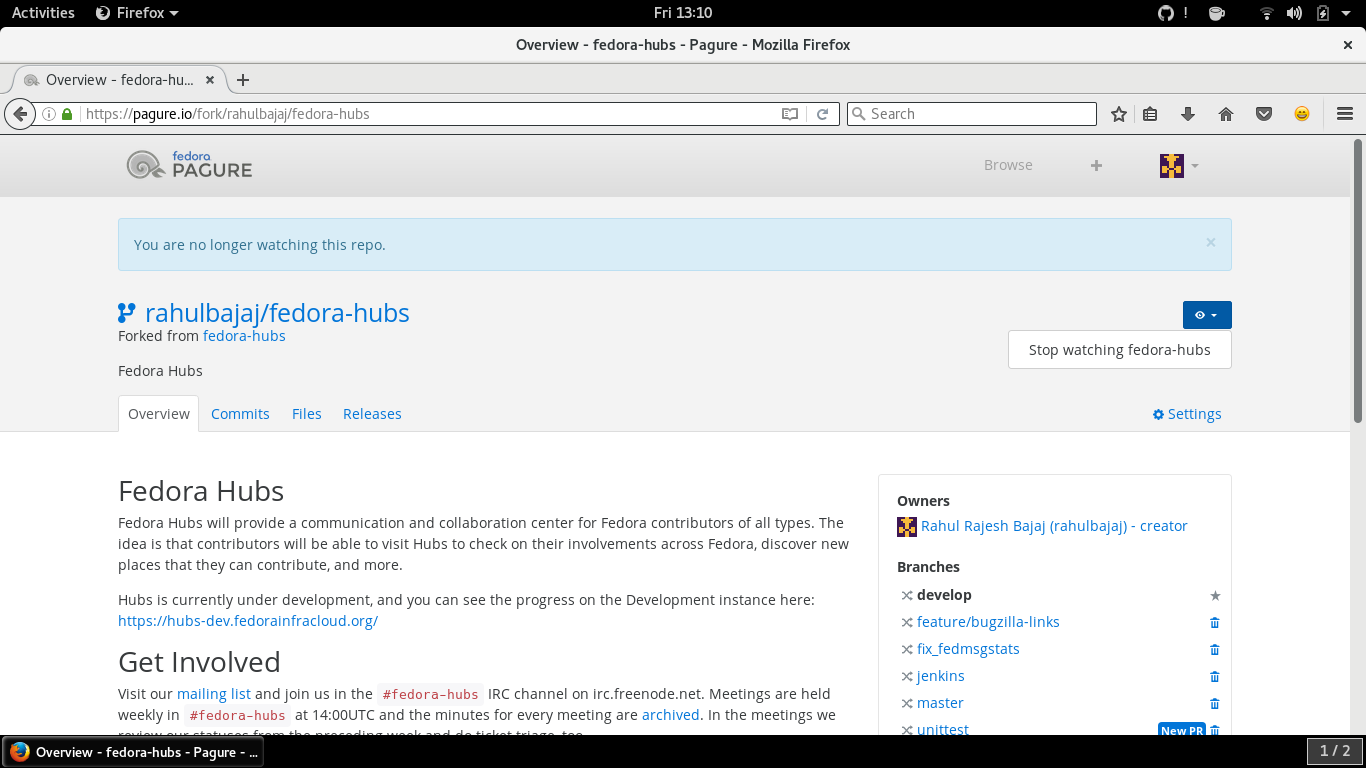This screenshot has height=768, width=1366.
Task: Open the hubs-dev.fedorainfracloud.org link
Action: coord(248,621)
